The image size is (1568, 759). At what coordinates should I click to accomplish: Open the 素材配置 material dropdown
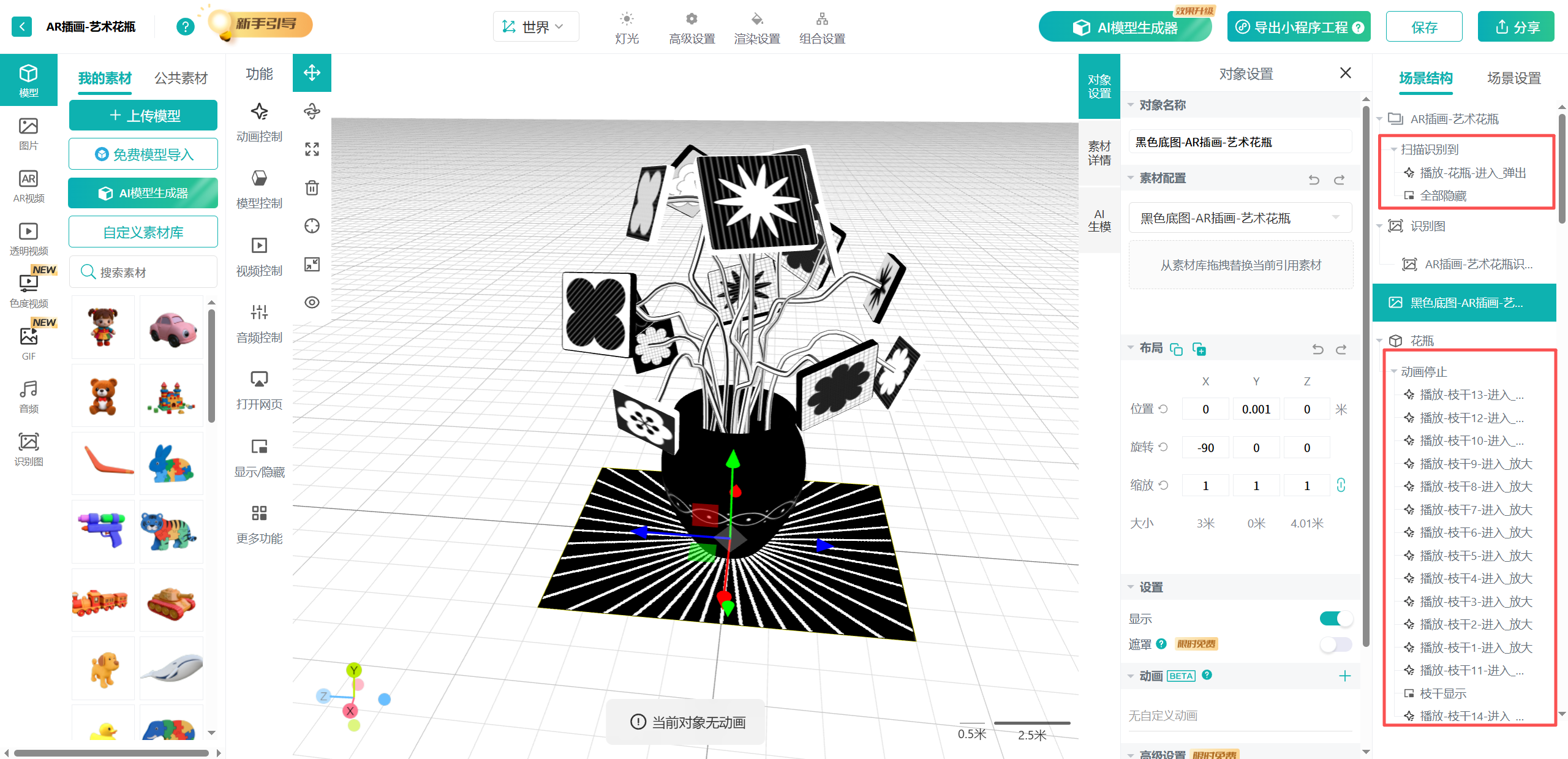1240,218
